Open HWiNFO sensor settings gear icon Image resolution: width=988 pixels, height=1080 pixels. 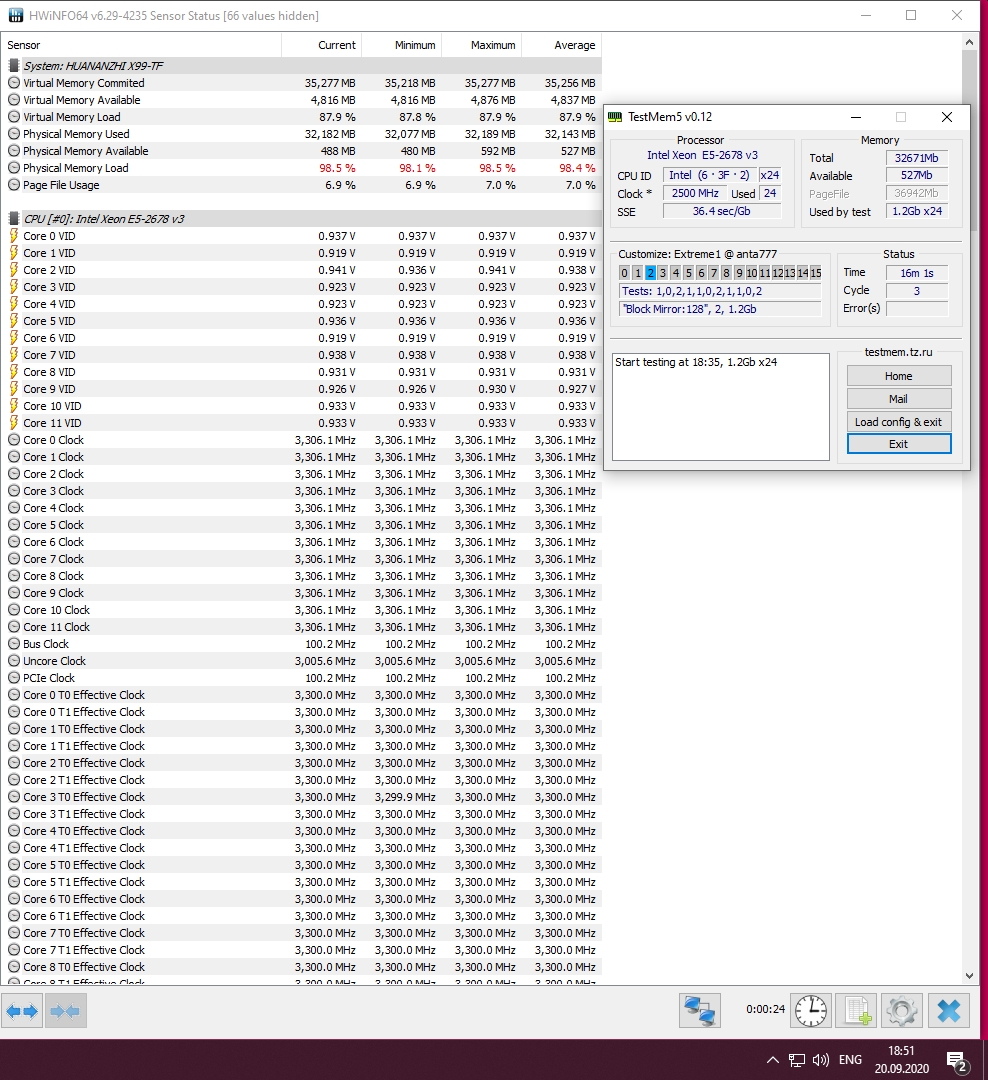tap(902, 1010)
